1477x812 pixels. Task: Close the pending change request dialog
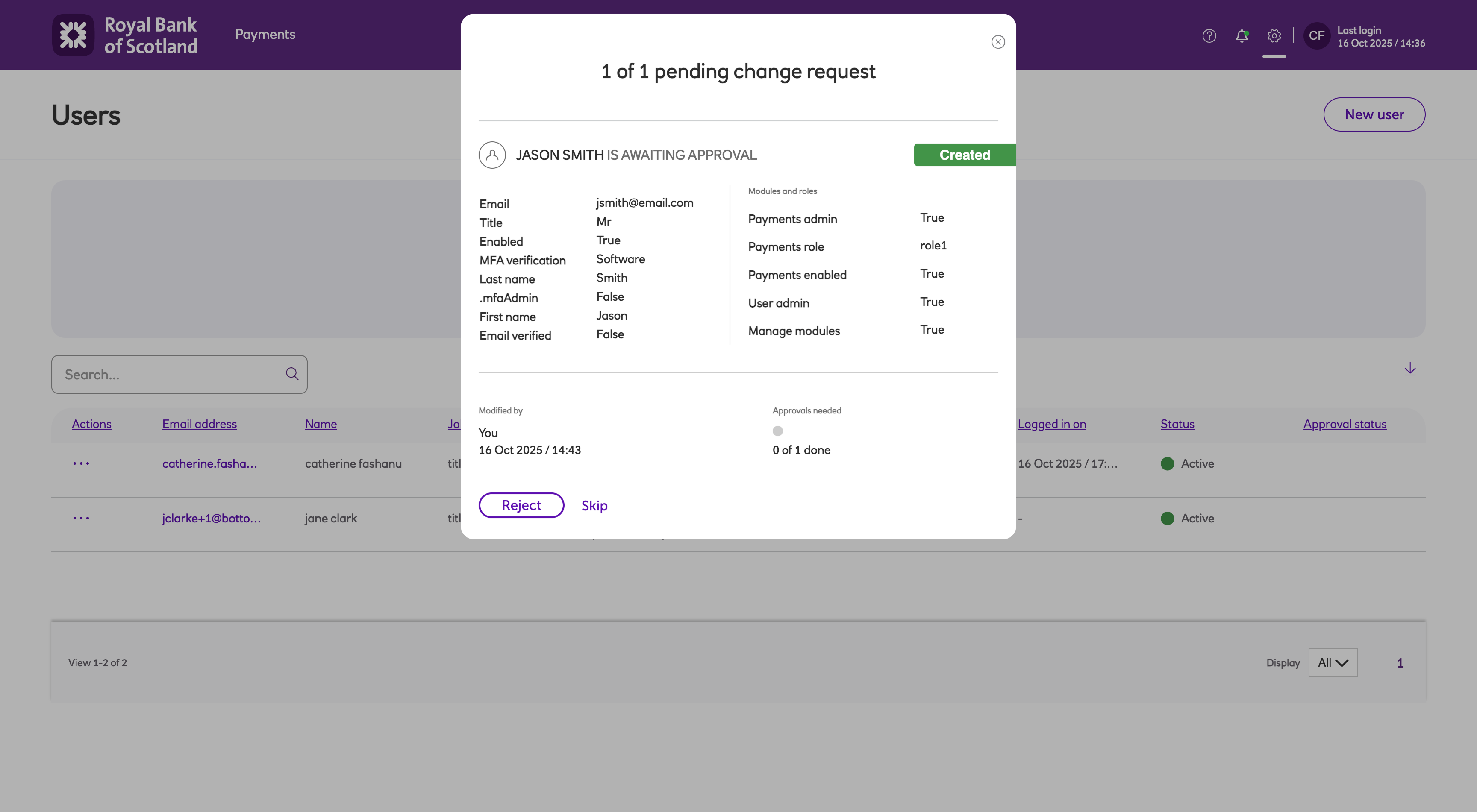(997, 42)
